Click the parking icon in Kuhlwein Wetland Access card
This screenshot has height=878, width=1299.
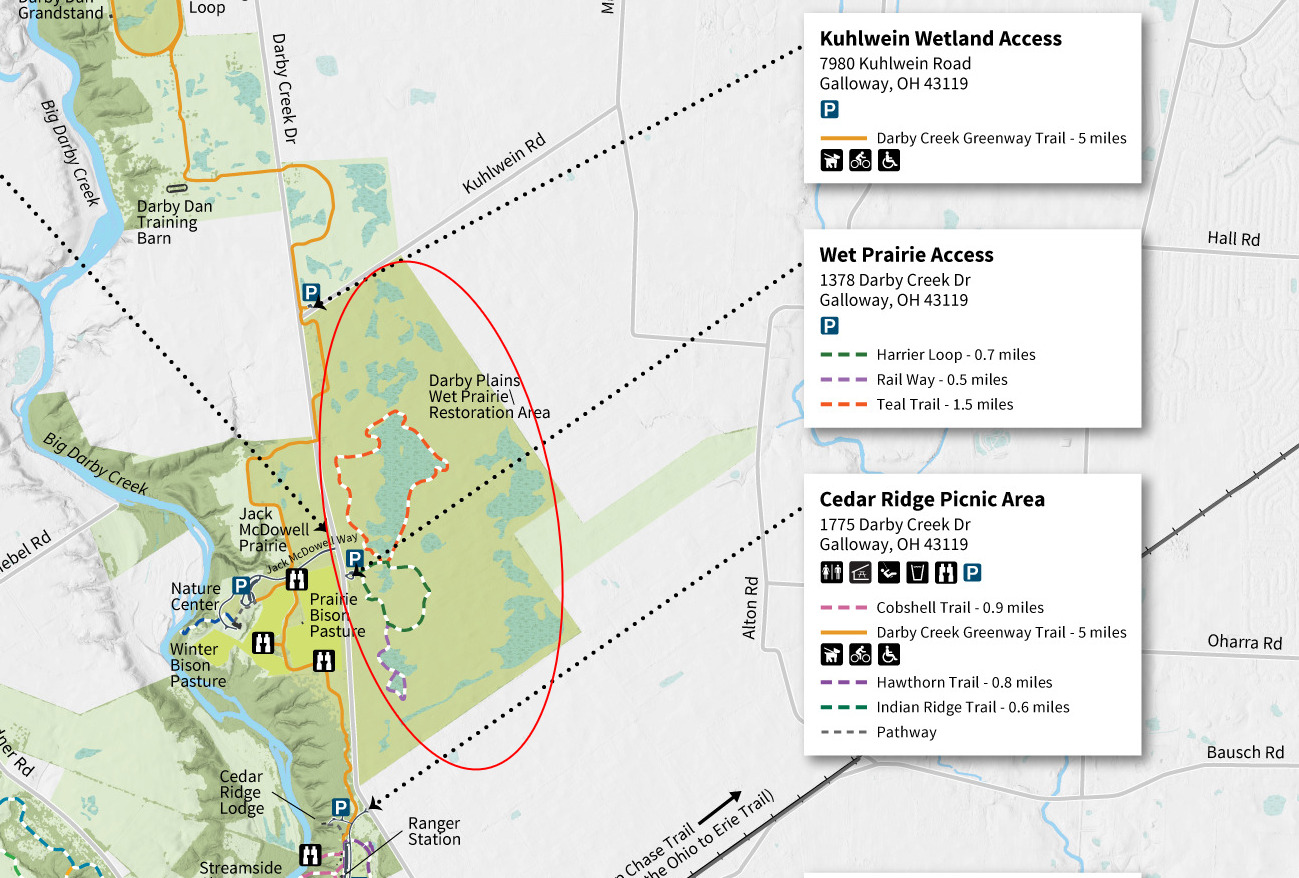(830, 110)
